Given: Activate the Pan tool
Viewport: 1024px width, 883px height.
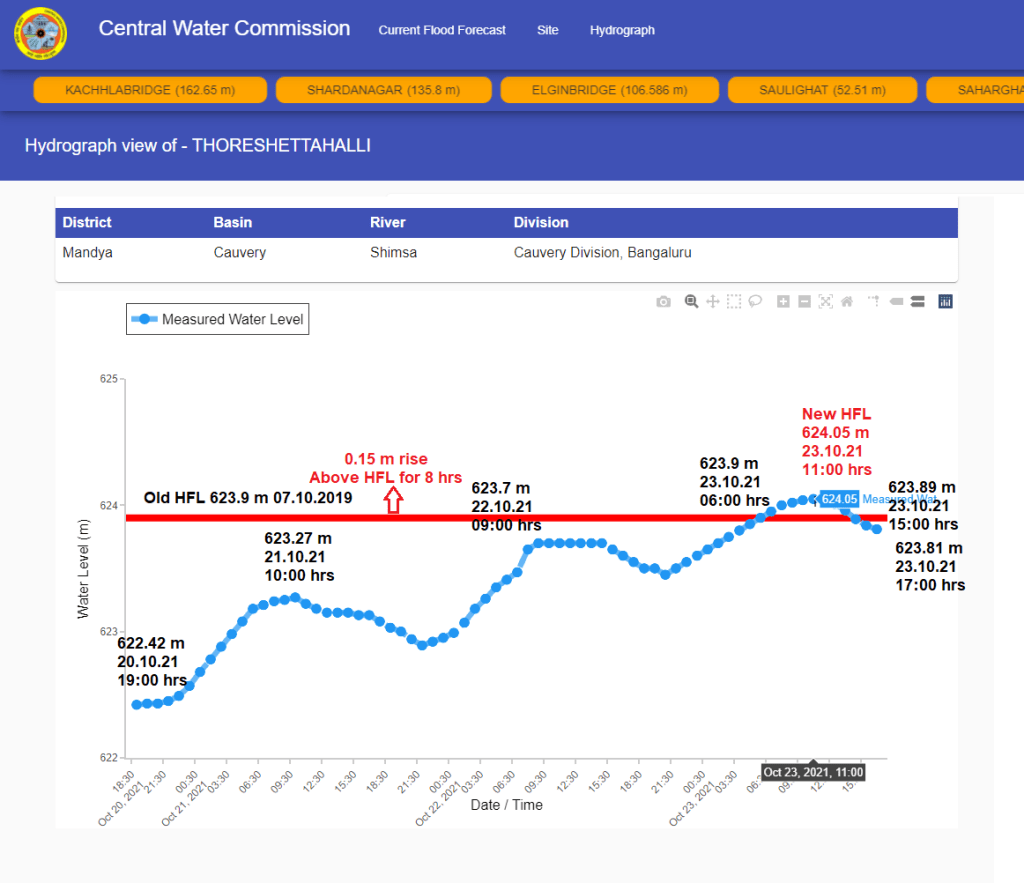Looking at the screenshot, I should tap(713, 301).
